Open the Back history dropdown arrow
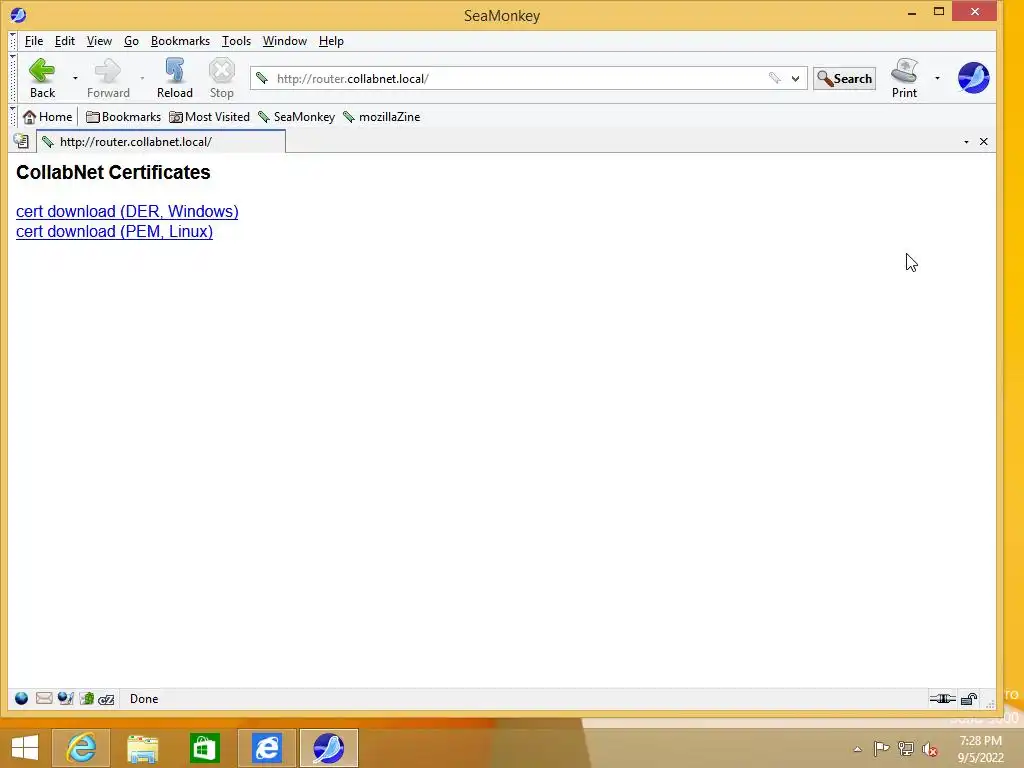1024x768 pixels. click(x=75, y=78)
